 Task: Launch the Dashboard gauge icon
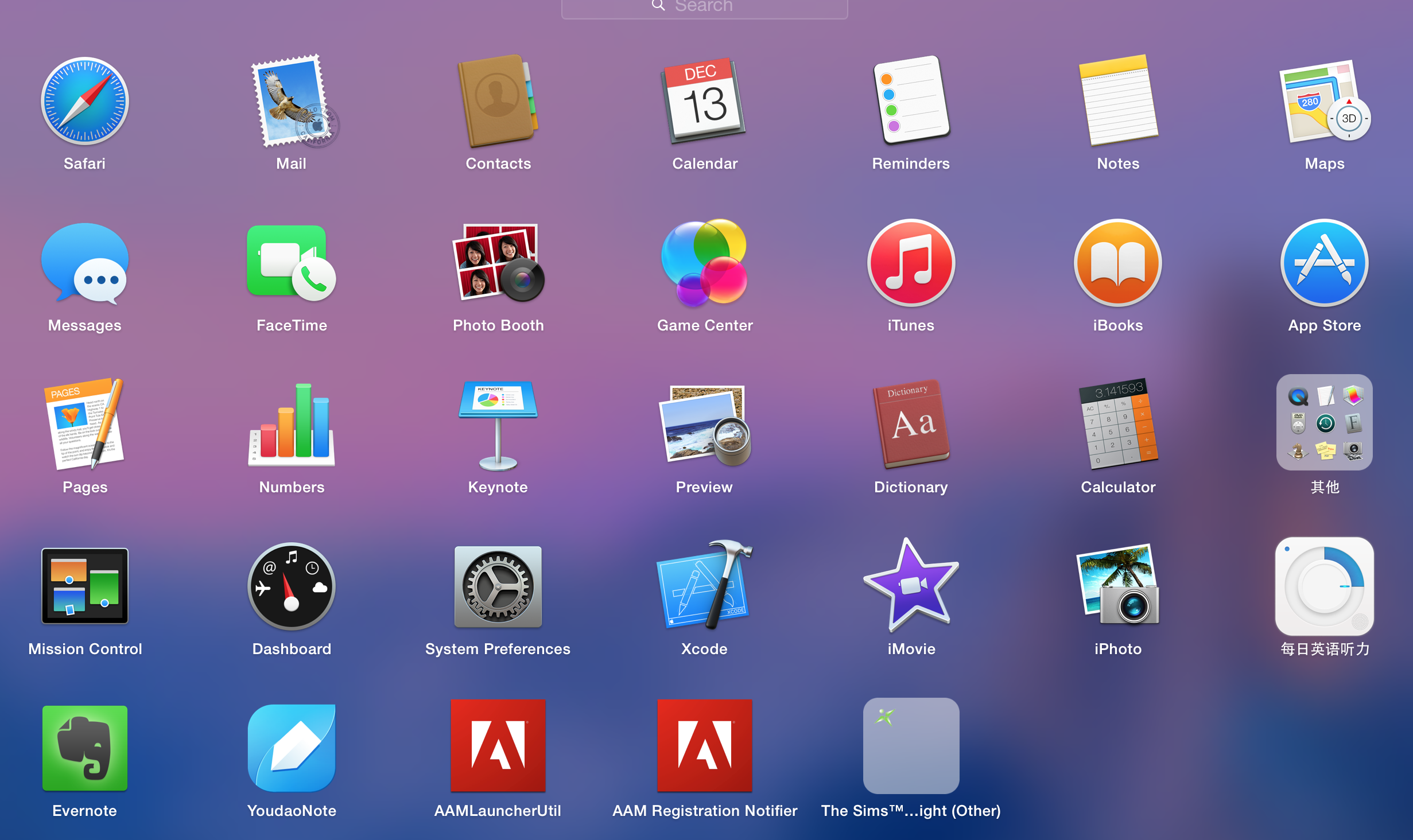[292, 586]
